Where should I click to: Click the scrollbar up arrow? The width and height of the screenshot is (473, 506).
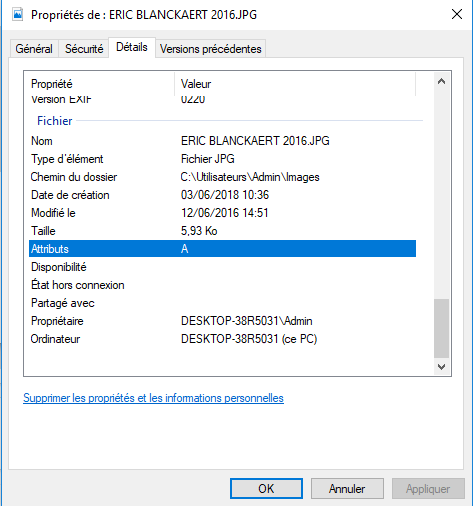(x=441, y=81)
